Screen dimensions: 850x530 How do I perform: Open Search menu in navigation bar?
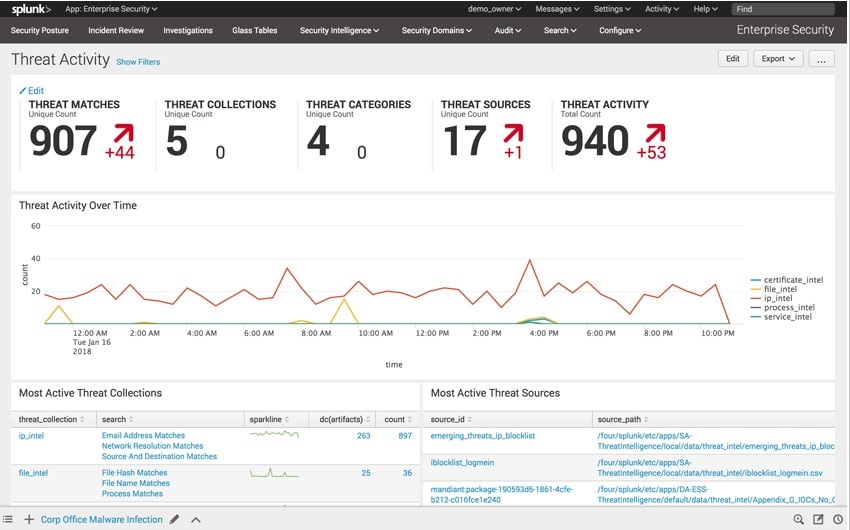click(x=560, y=30)
